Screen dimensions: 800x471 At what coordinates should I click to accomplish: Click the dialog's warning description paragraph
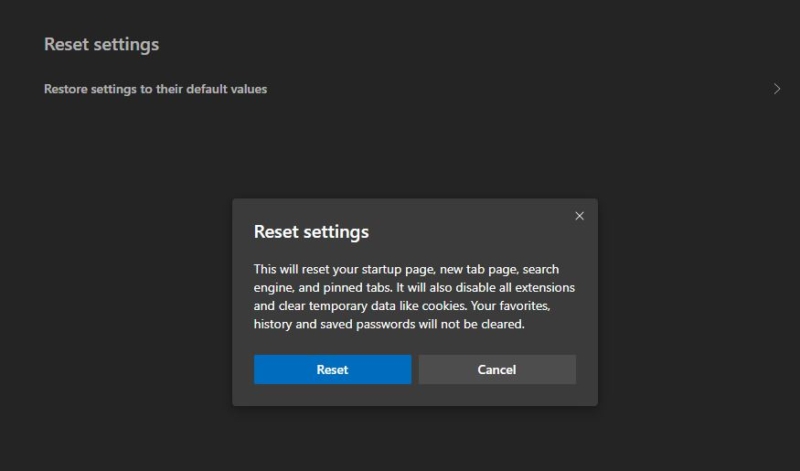[414, 296]
